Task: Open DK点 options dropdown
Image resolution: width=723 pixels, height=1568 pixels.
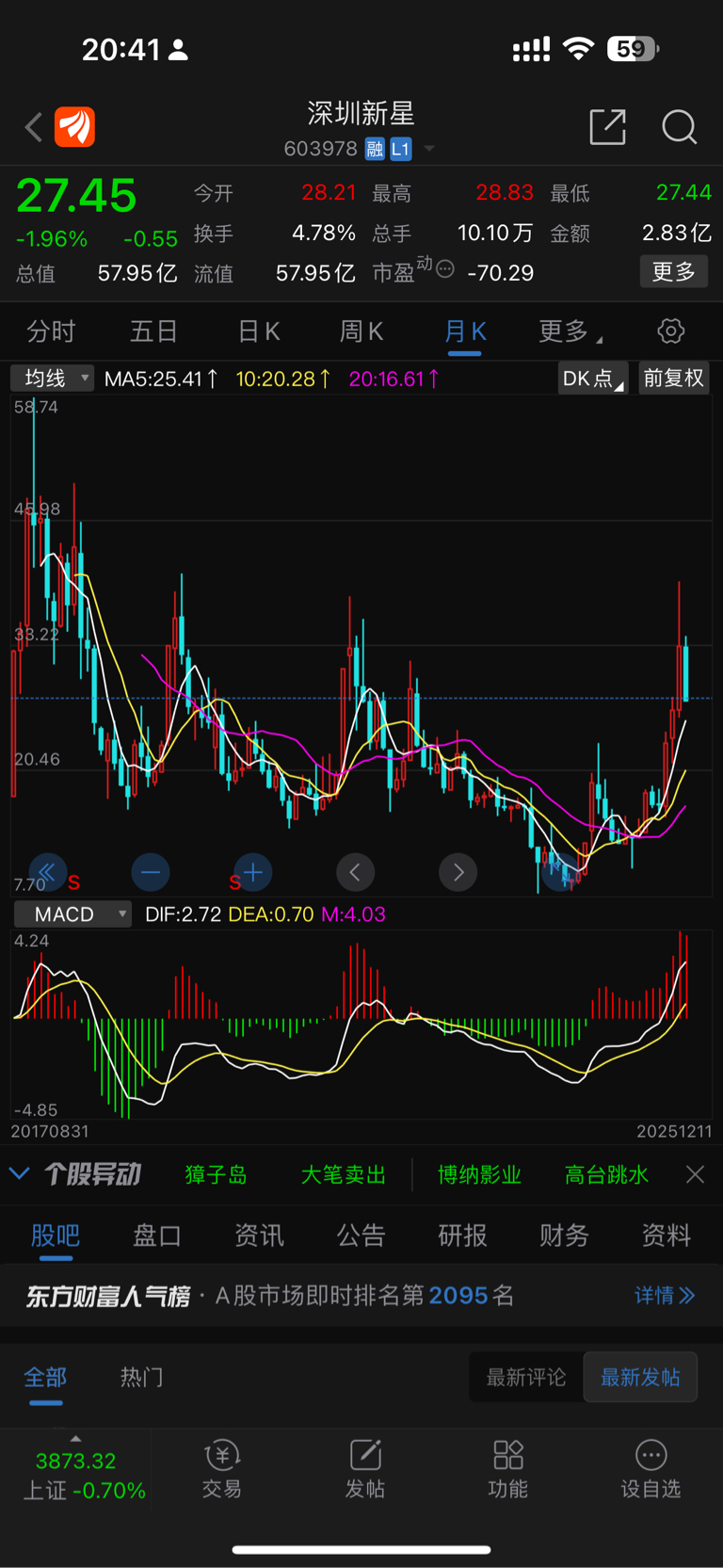Action: click(x=593, y=379)
